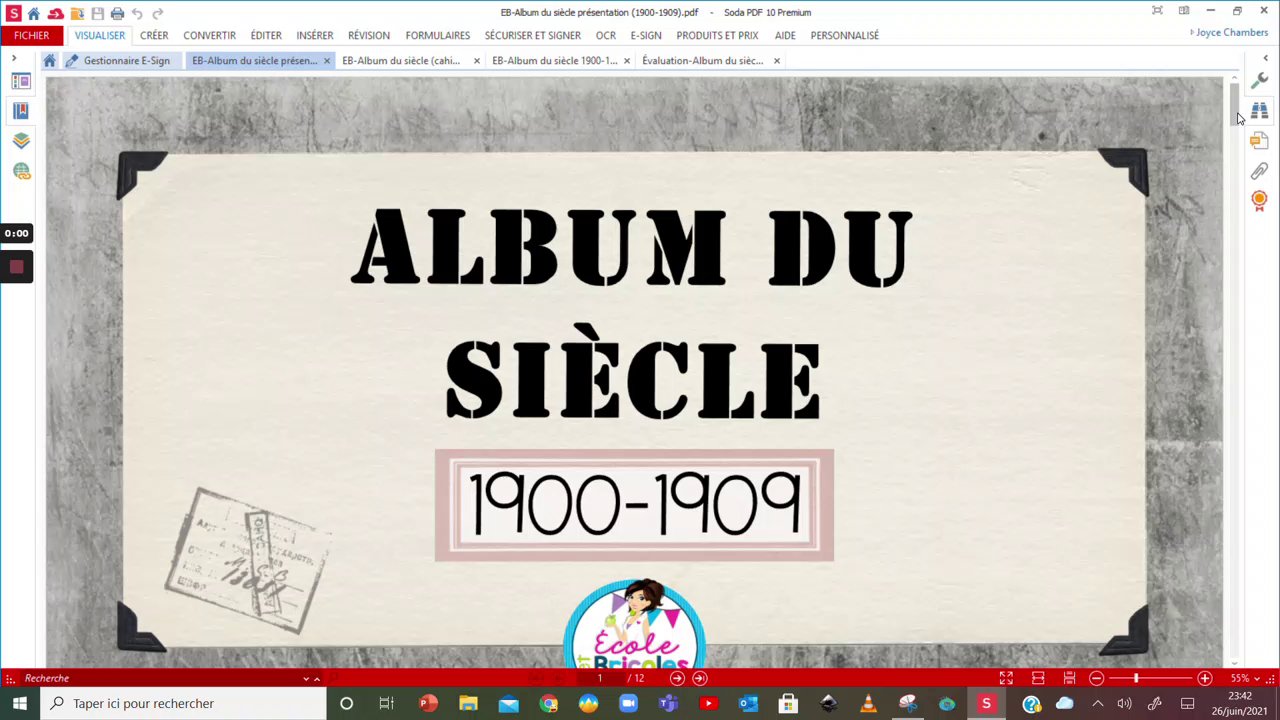The height and width of the screenshot is (720, 1280).
Task: Open PowerPoint from the taskbar
Action: (x=428, y=703)
